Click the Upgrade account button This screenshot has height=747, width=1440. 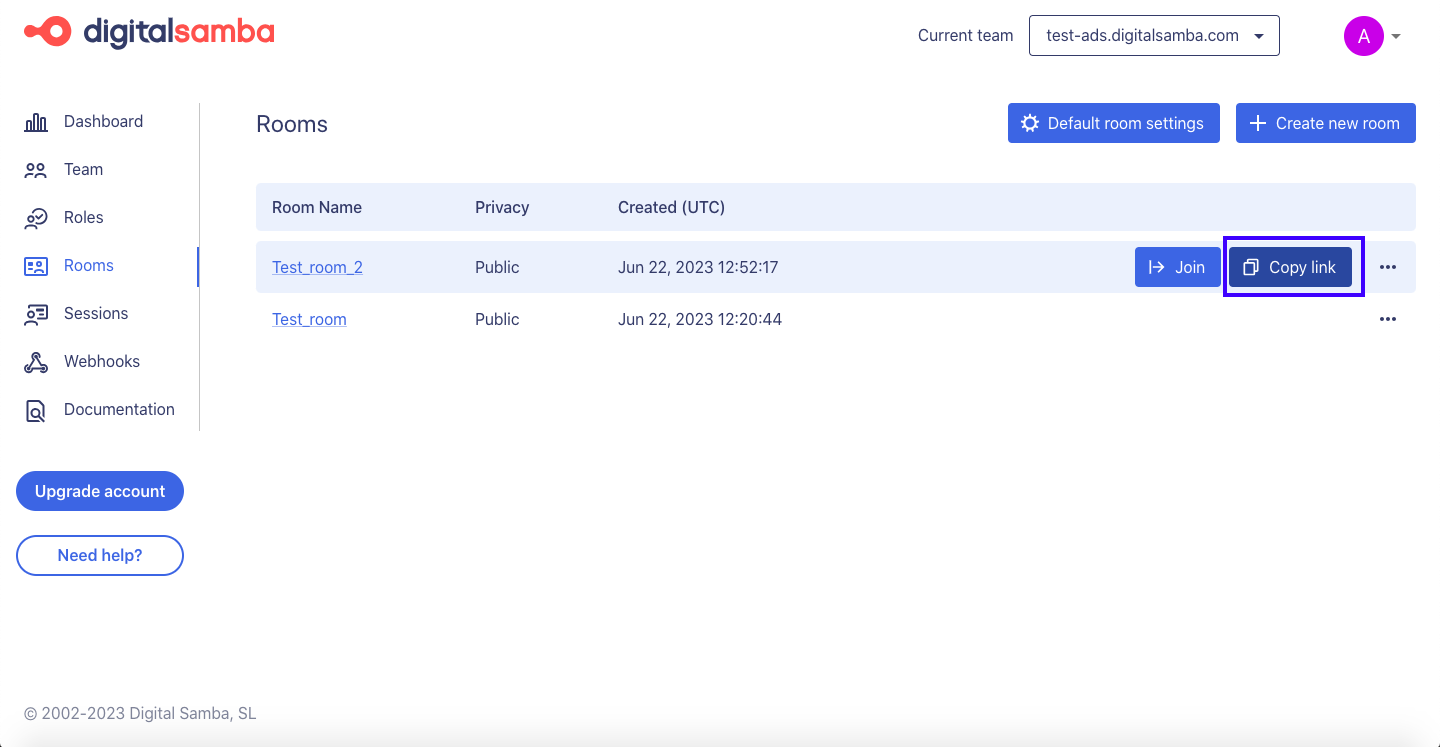point(100,491)
